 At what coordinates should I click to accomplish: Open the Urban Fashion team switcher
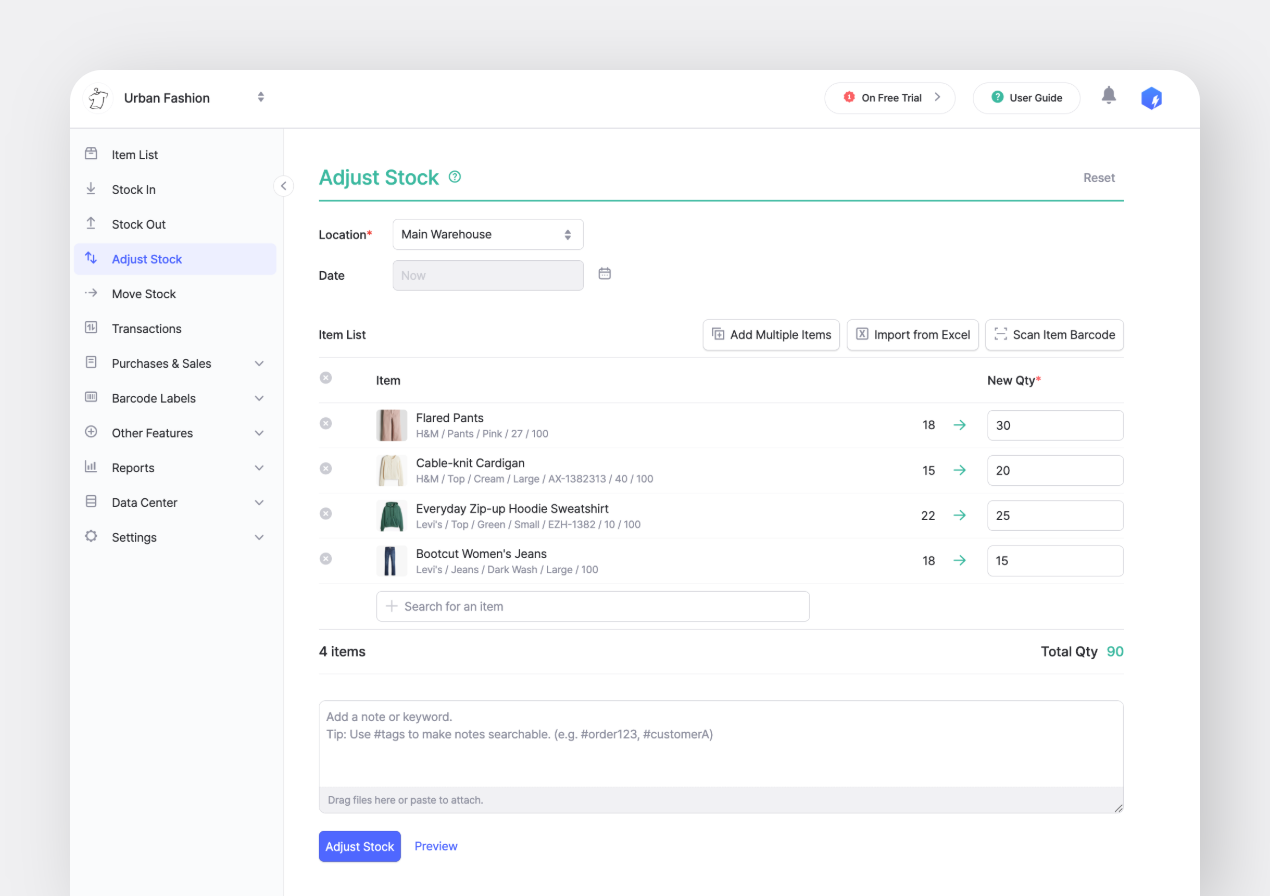[260, 98]
